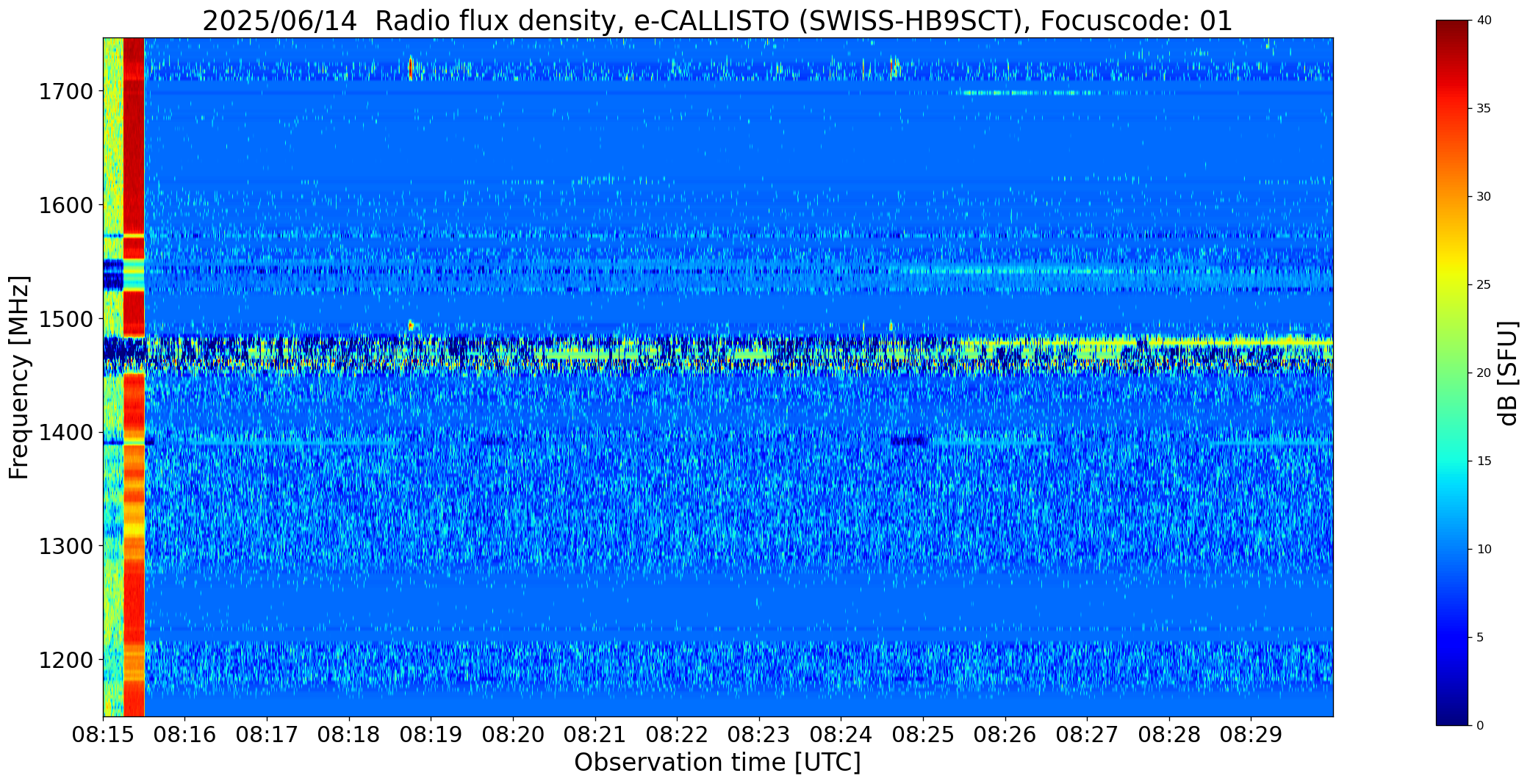This screenshot has width=1530, height=784.
Task: Click the 08:15 time tick label
Action: tap(103, 735)
